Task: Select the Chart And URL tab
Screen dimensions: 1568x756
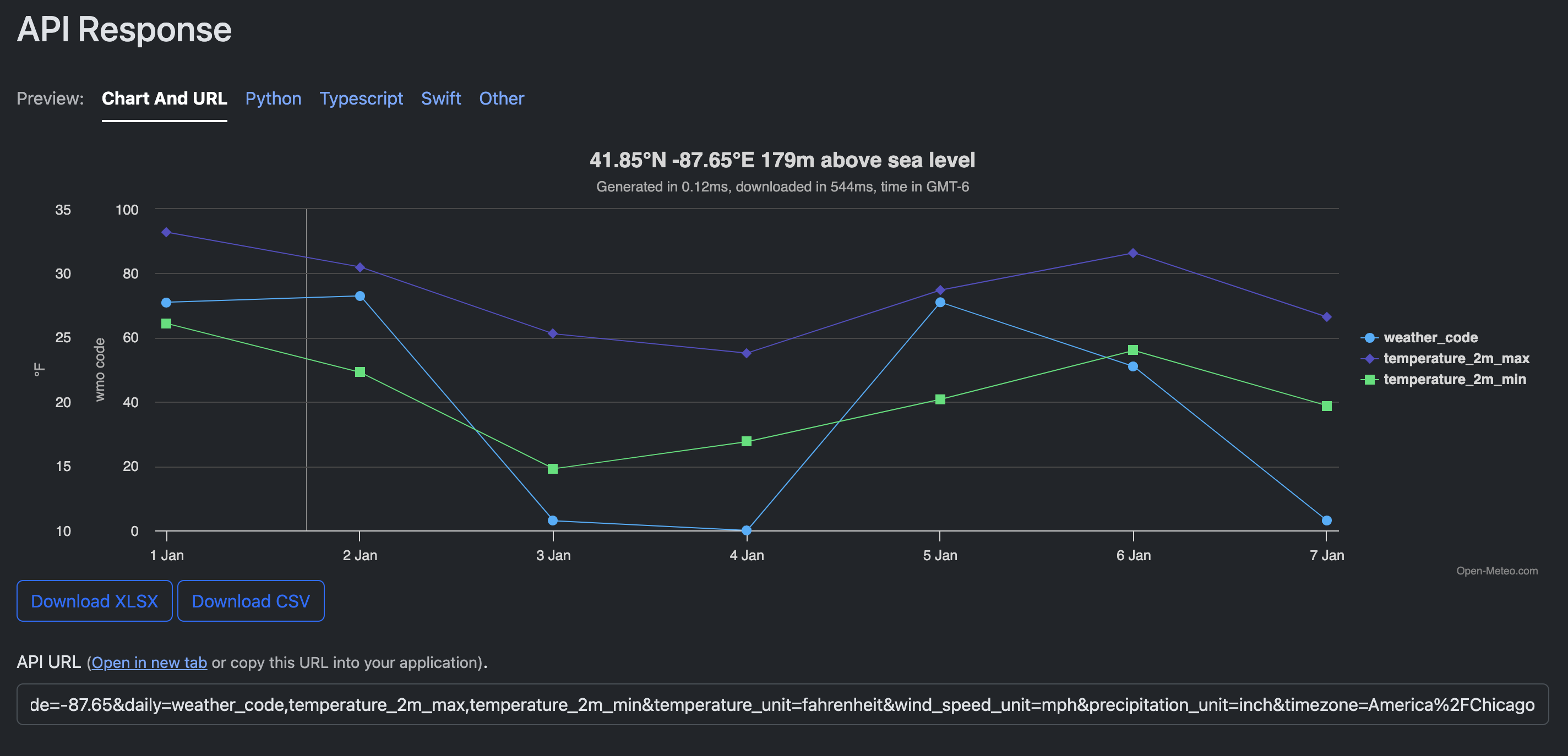Action: tap(165, 98)
